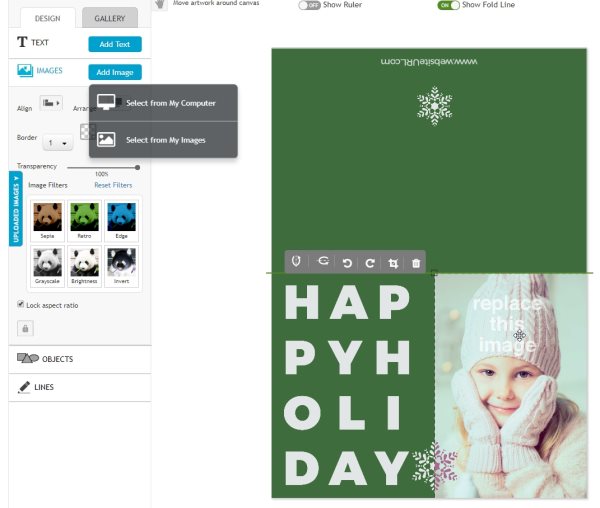
Task: Select the crop tool icon
Action: click(x=393, y=263)
